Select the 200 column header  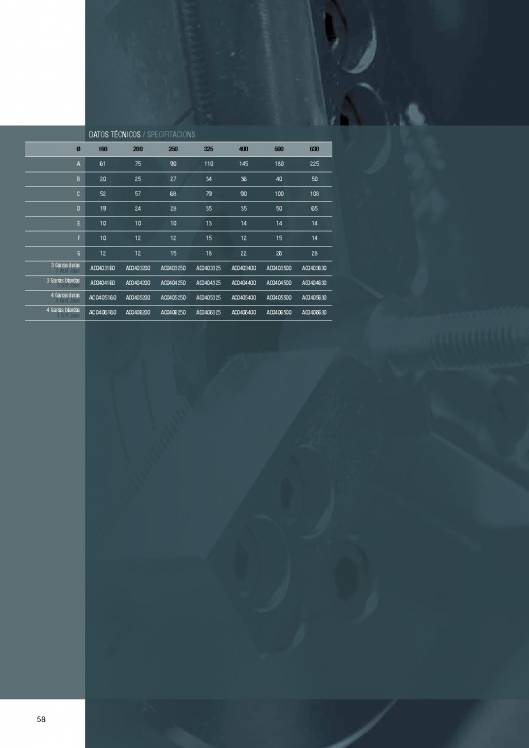coord(138,149)
